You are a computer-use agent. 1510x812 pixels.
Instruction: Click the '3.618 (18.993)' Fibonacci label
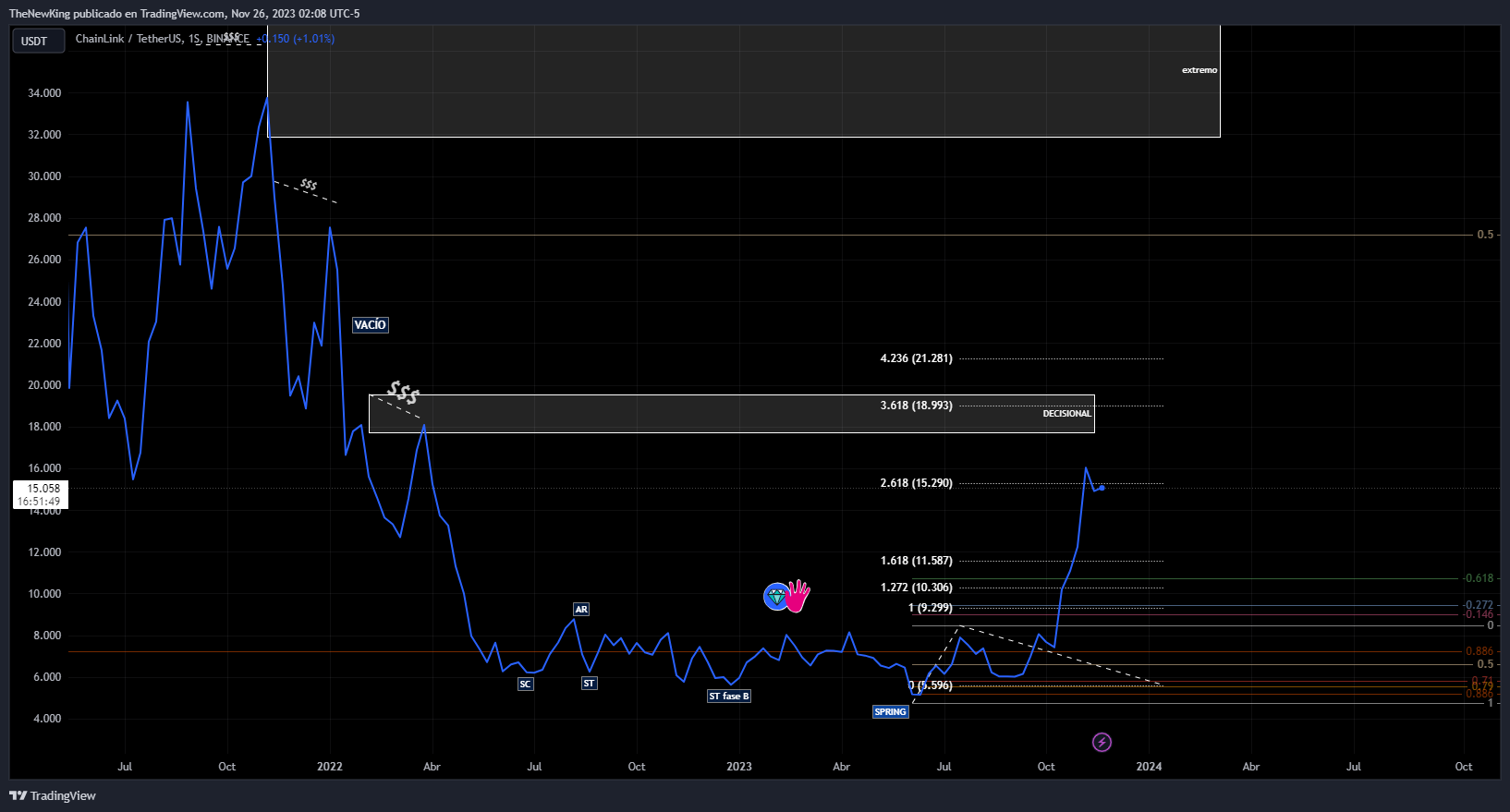(916, 406)
